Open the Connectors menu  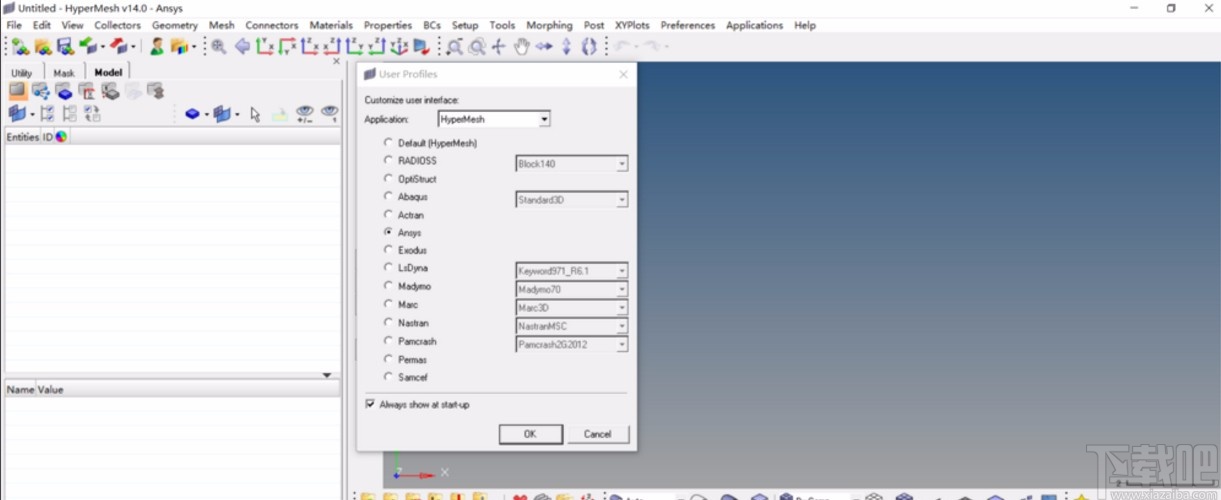click(x=271, y=25)
